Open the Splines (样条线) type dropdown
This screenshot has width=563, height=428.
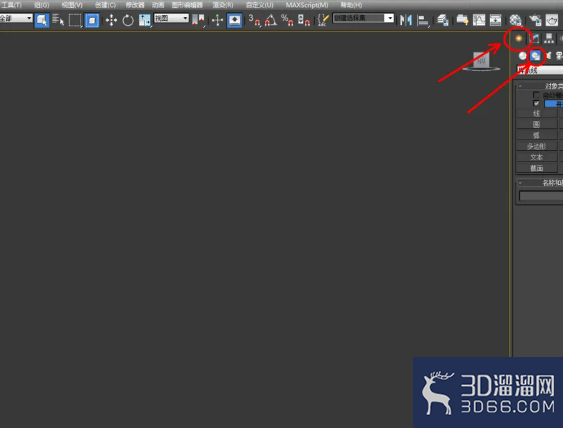point(540,70)
